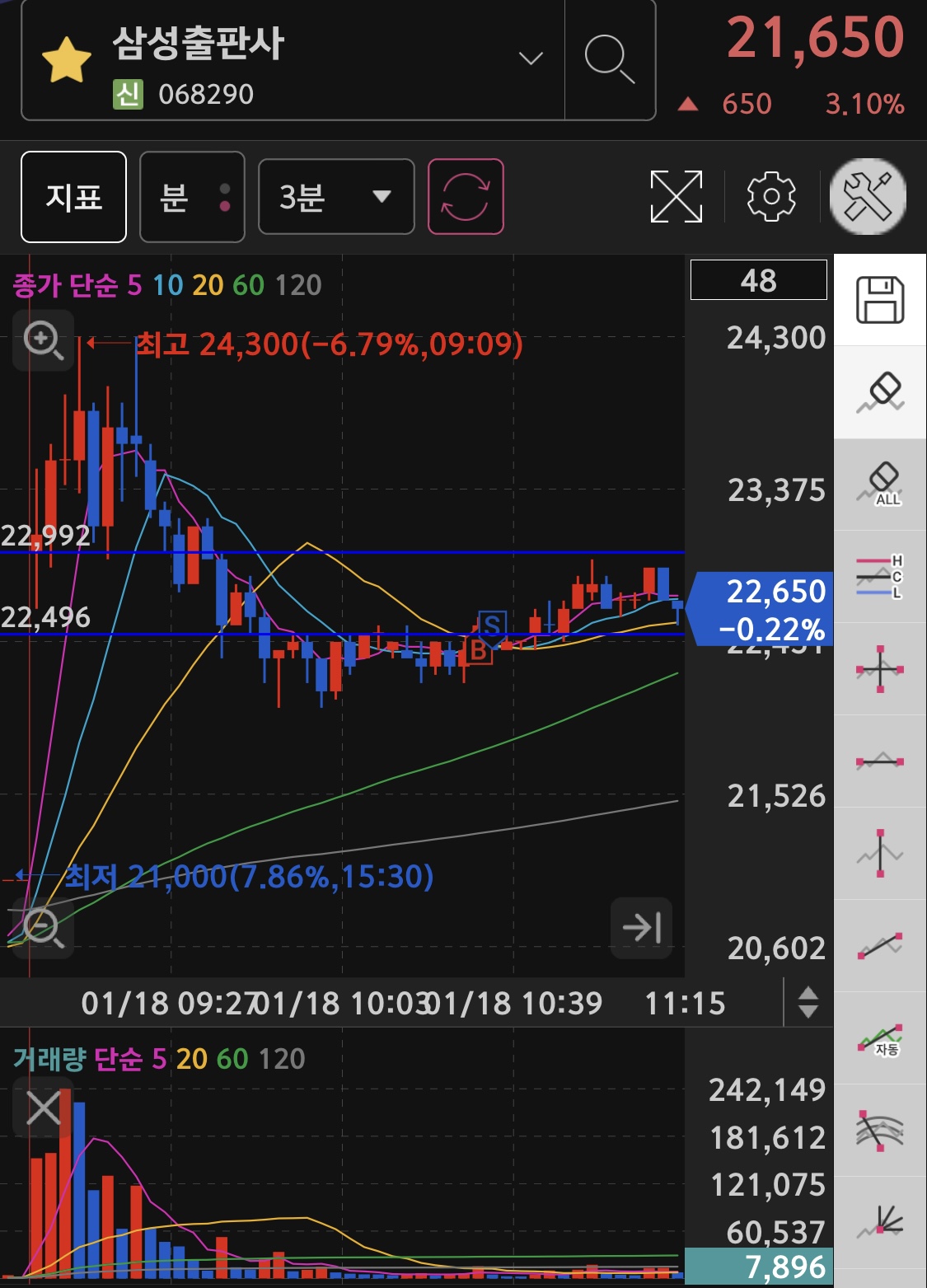
Task: Toggle the favorite star for 삼성출판사
Action: [66, 60]
